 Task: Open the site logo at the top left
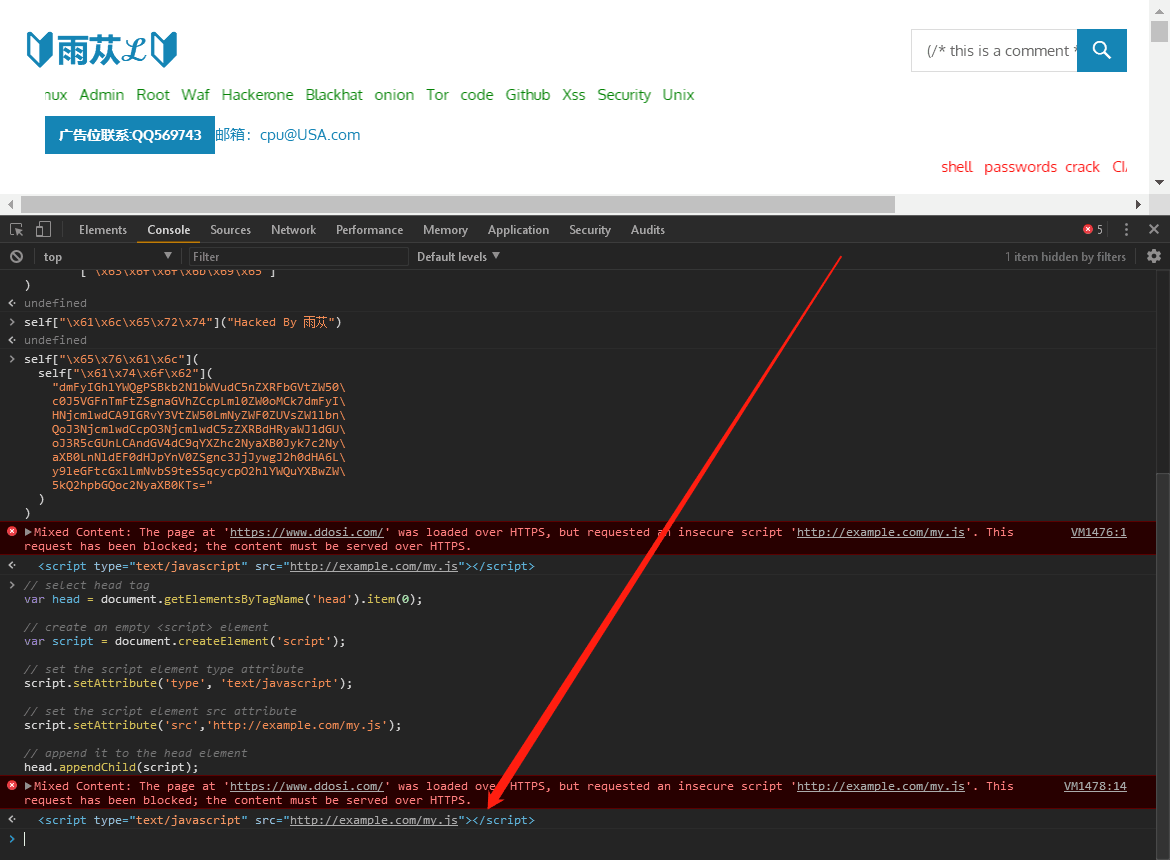pyautogui.click(x=101, y=50)
